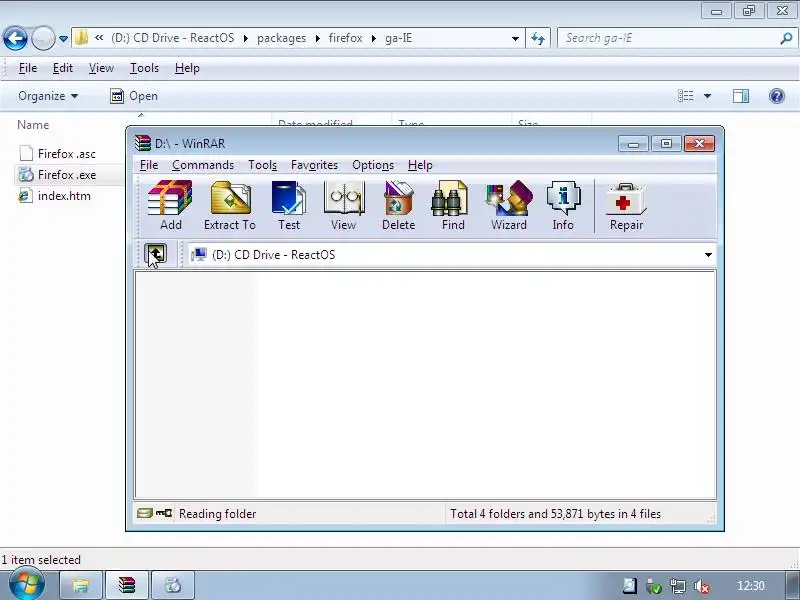The width and height of the screenshot is (800, 600).
Task: Open WinRAR Help menu
Action: (x=420, y=165)
